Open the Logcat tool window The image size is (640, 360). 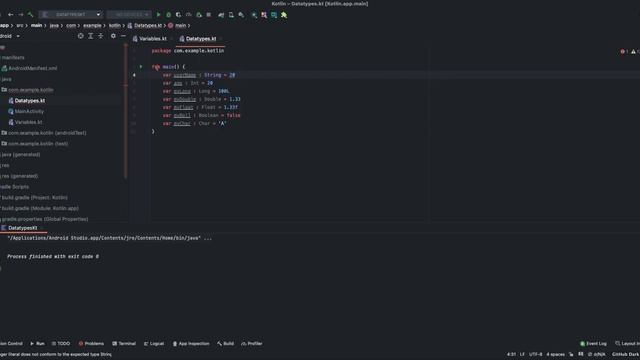point(154,344)
